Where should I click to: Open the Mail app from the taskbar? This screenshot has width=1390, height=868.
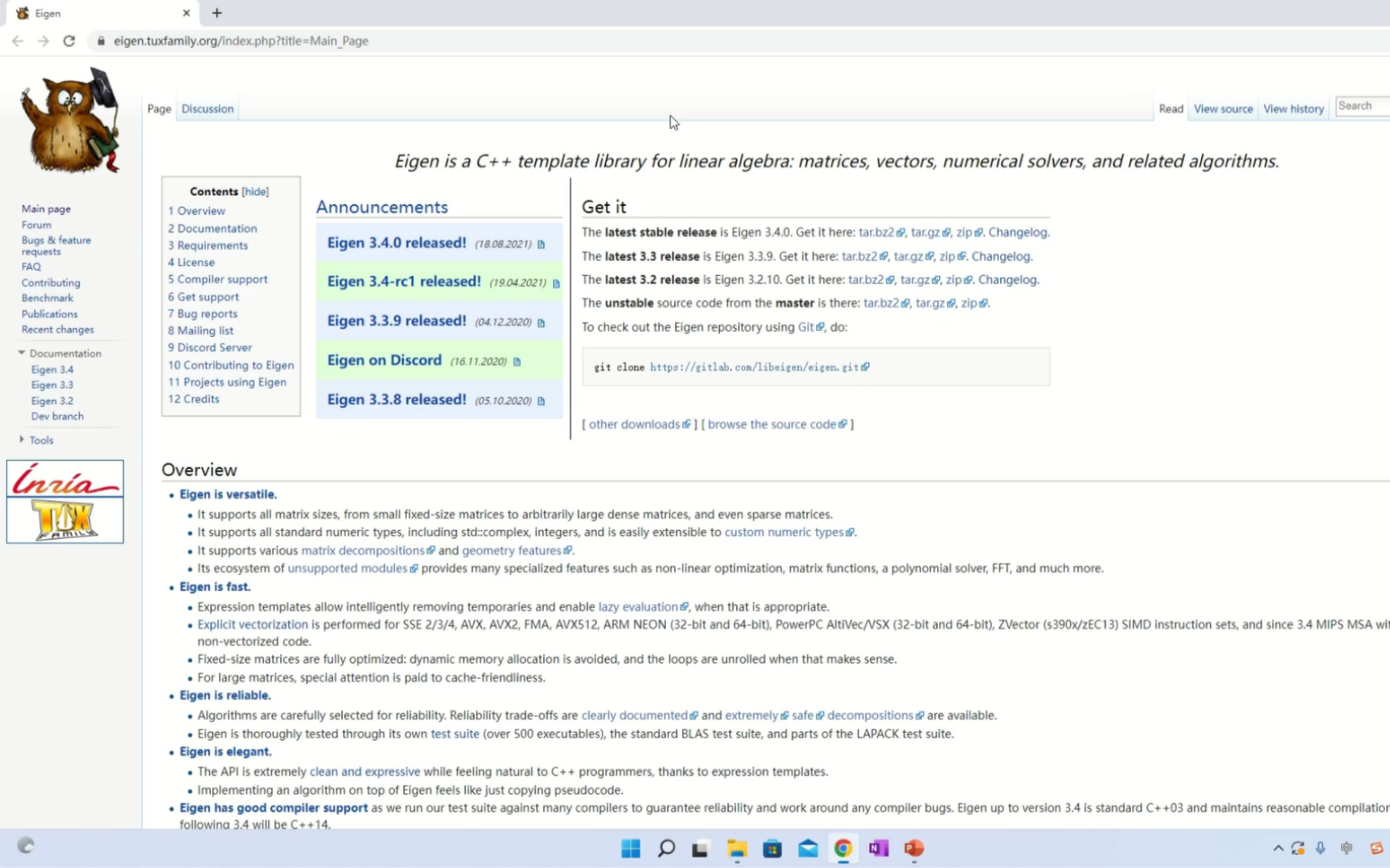[x=808, y=848]
